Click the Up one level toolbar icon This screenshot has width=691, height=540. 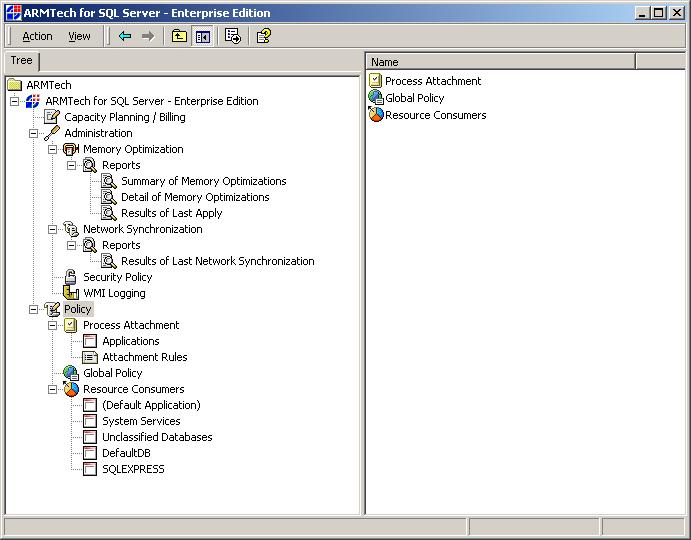pyautogui.click(x=179, y=36)
